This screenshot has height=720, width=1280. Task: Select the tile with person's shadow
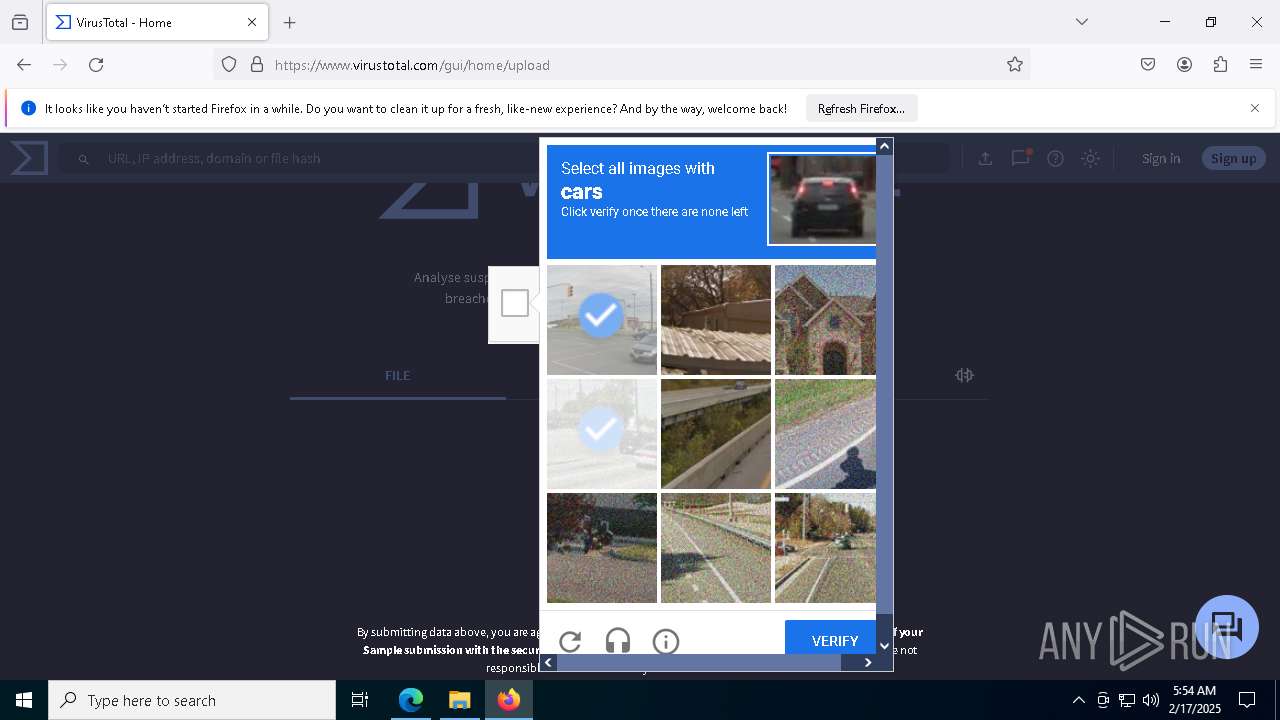click(825, 434)
